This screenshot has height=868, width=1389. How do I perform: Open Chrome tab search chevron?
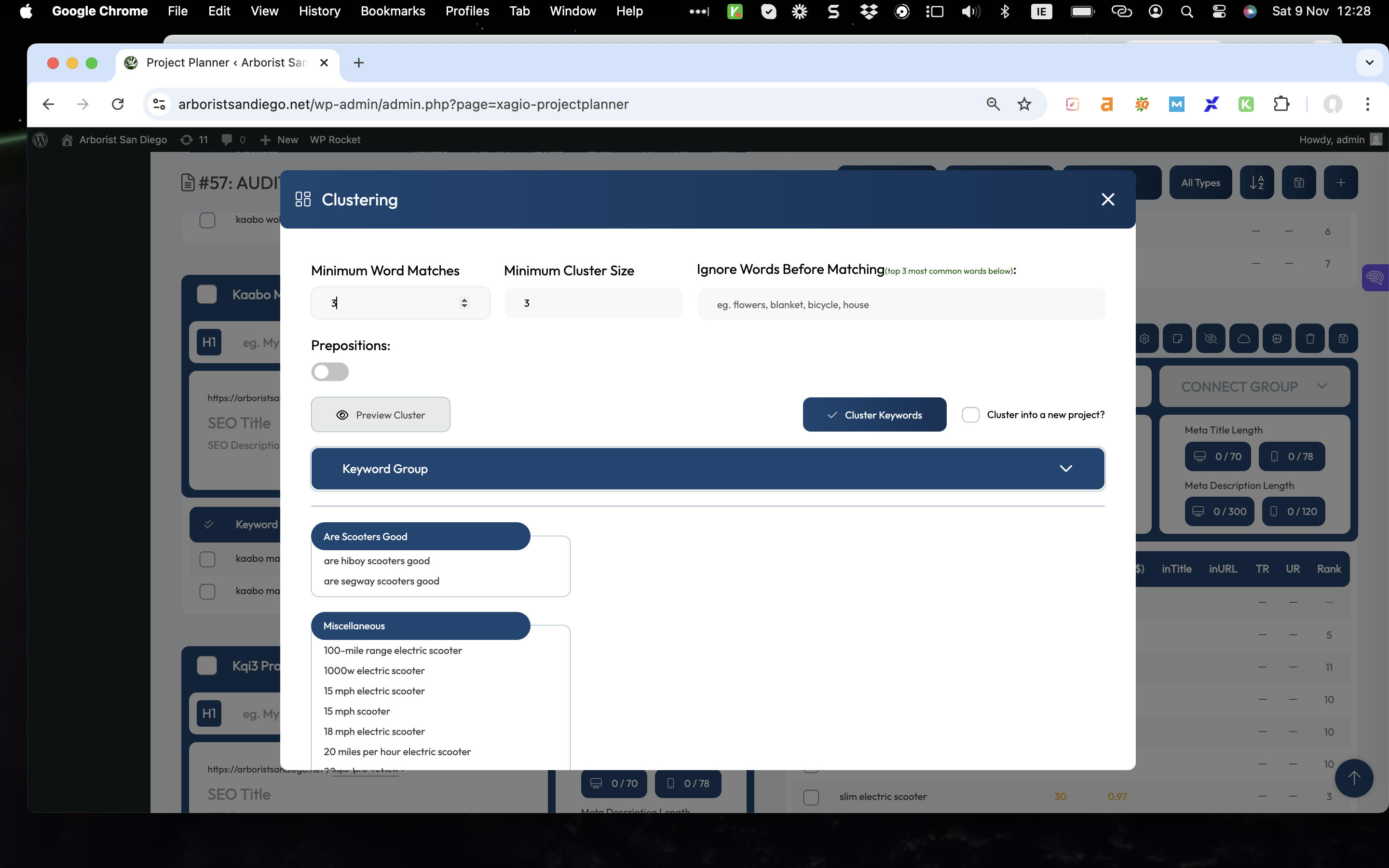tap(1370, 63)
